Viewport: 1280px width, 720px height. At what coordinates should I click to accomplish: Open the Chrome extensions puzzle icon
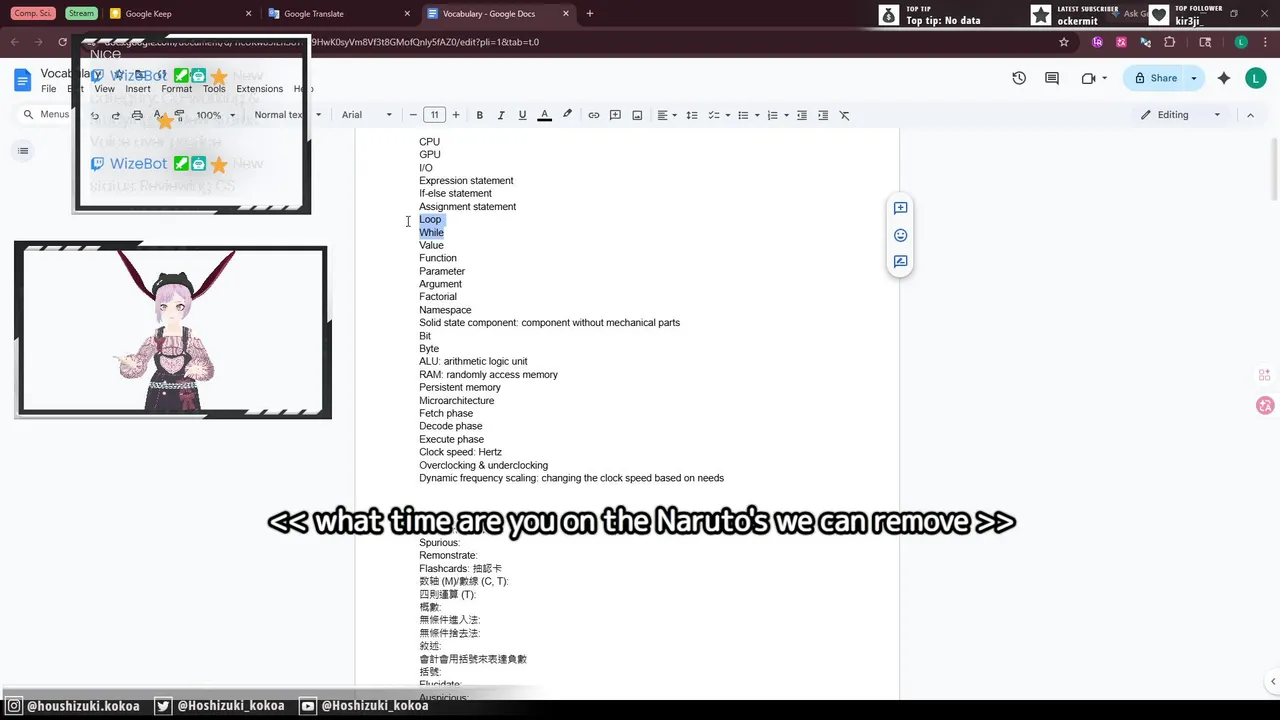tap(1170, 42)
